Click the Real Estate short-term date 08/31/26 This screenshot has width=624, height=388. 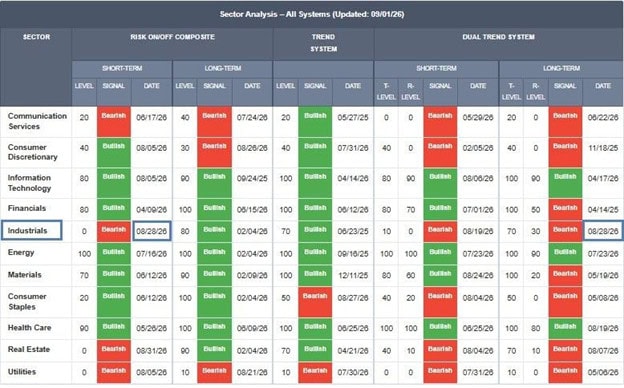152,351
